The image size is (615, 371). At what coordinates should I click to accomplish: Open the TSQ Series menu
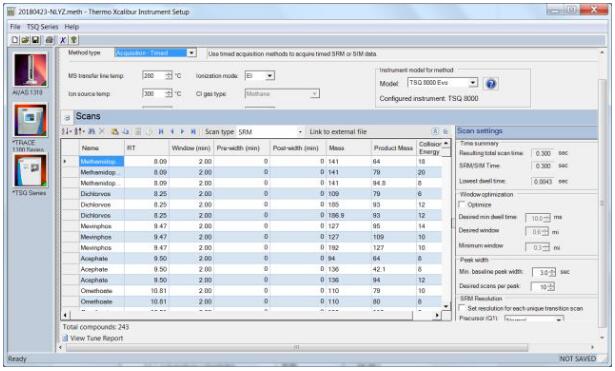click(42, 27)
